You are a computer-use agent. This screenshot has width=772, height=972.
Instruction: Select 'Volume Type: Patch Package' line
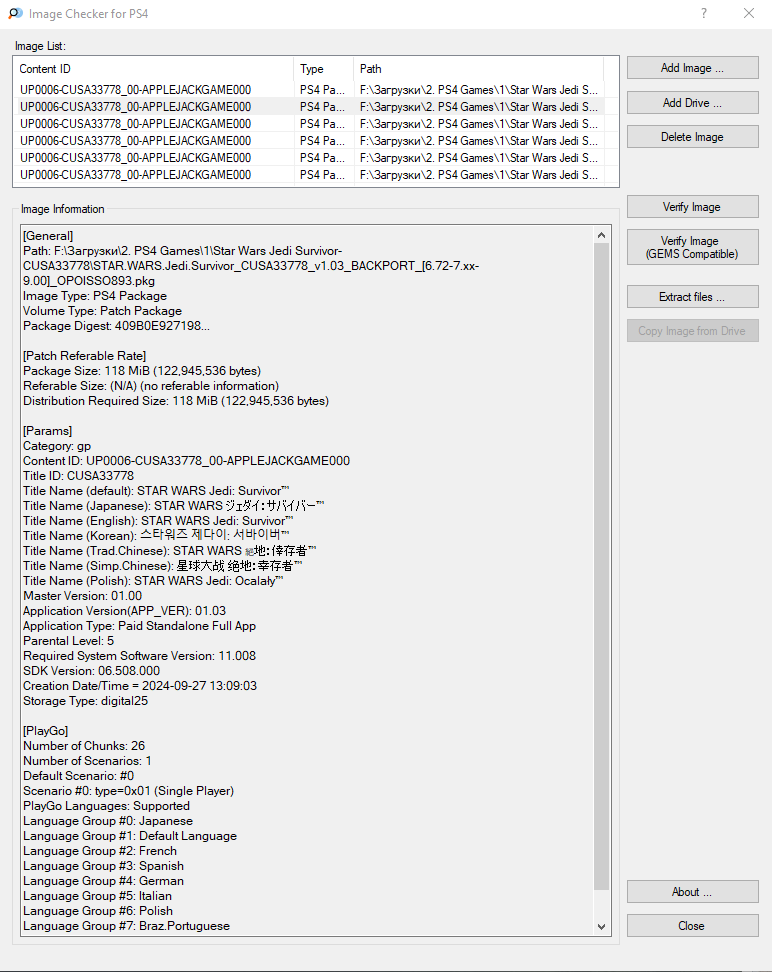coord(102,311)
